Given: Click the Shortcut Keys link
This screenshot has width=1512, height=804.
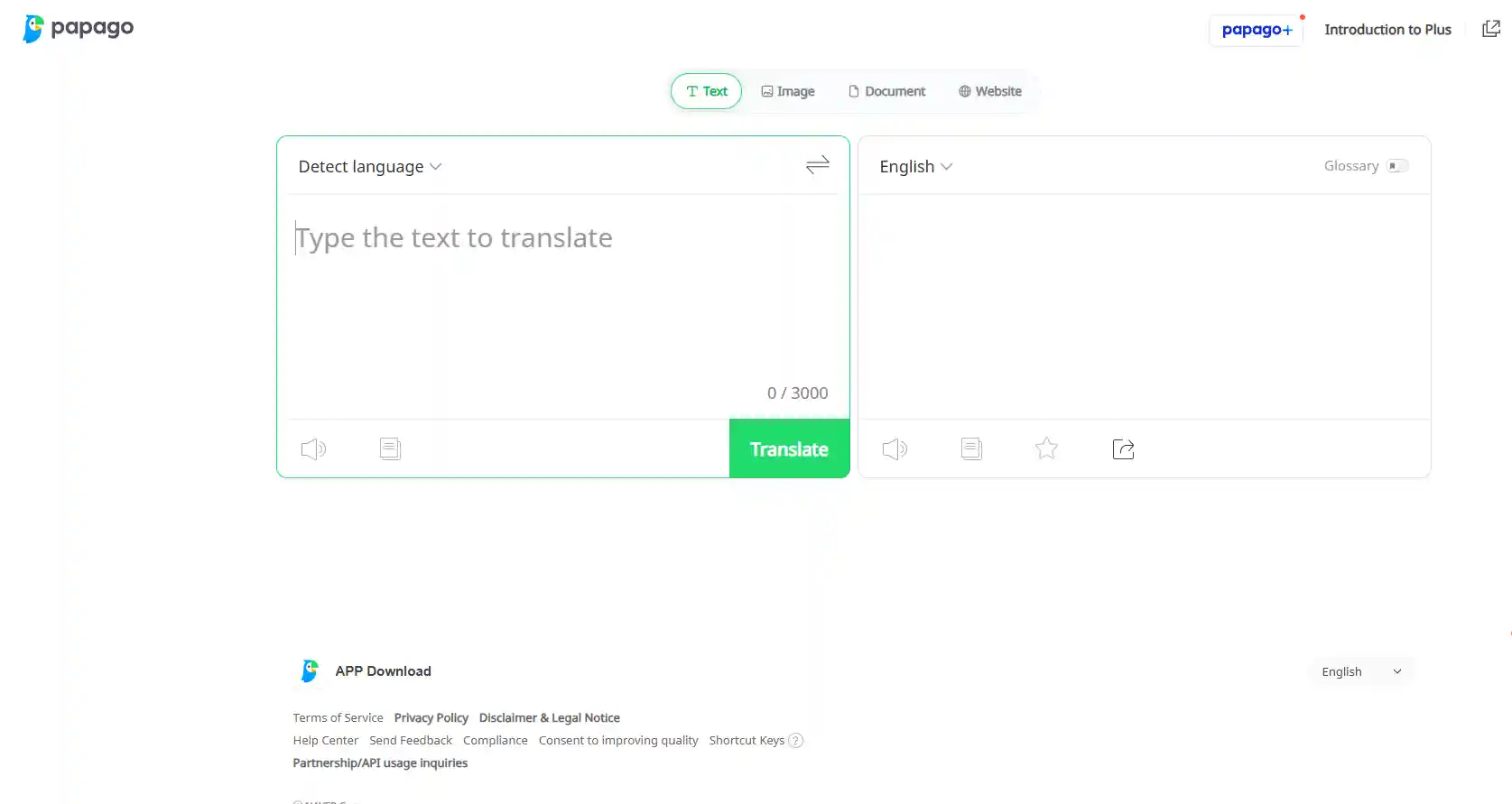Looking at the screenshot, I should pyautogui.click(x=747, y=741).
